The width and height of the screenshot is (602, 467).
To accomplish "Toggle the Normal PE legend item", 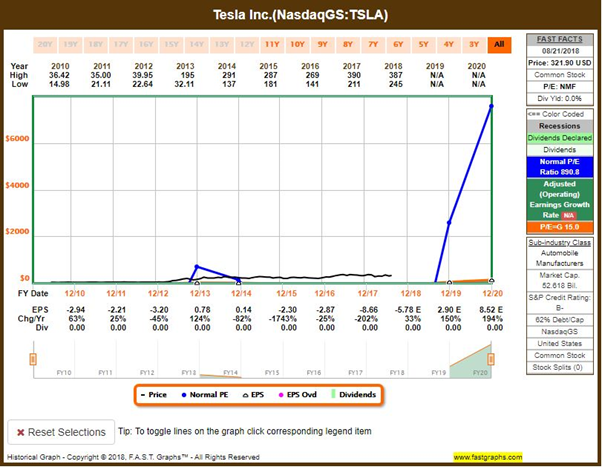I will pyautogui.click(x=205, y=394).
